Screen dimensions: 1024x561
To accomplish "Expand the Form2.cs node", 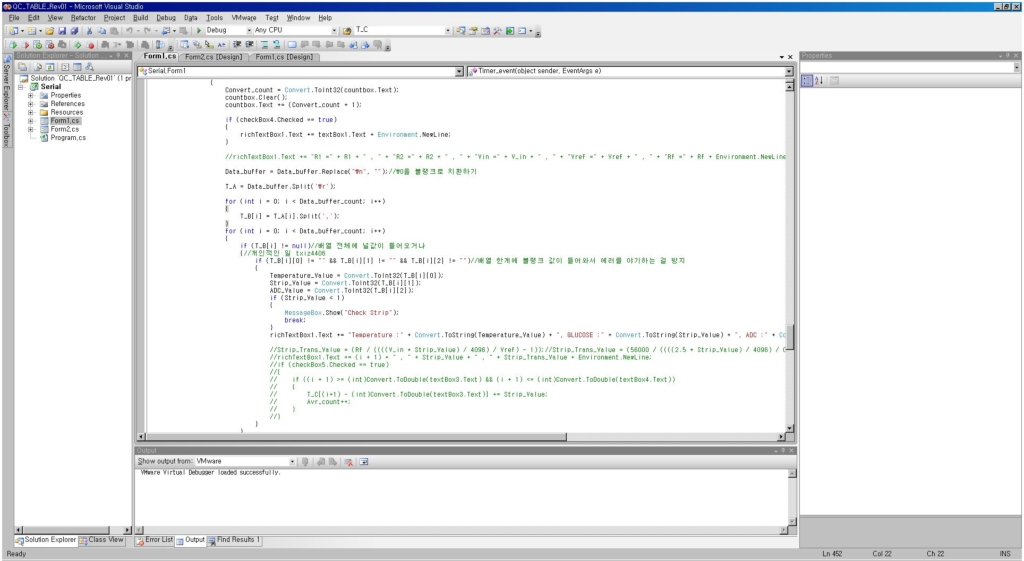I will pos(31,129).
